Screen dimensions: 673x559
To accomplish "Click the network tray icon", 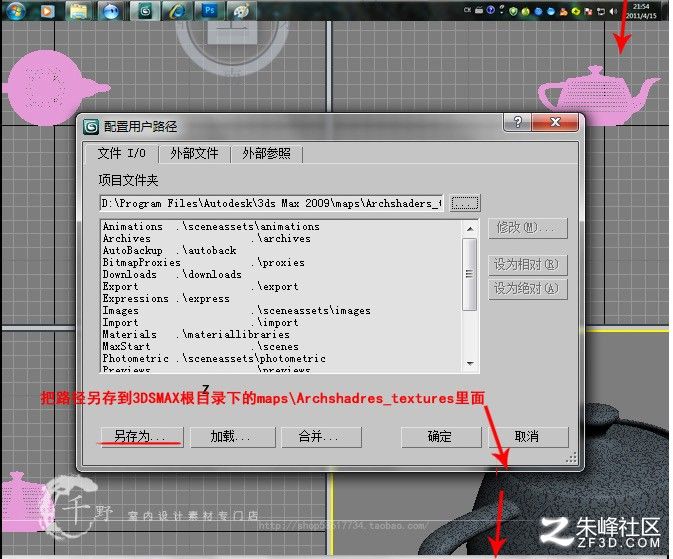I will [x=601, y=12].
